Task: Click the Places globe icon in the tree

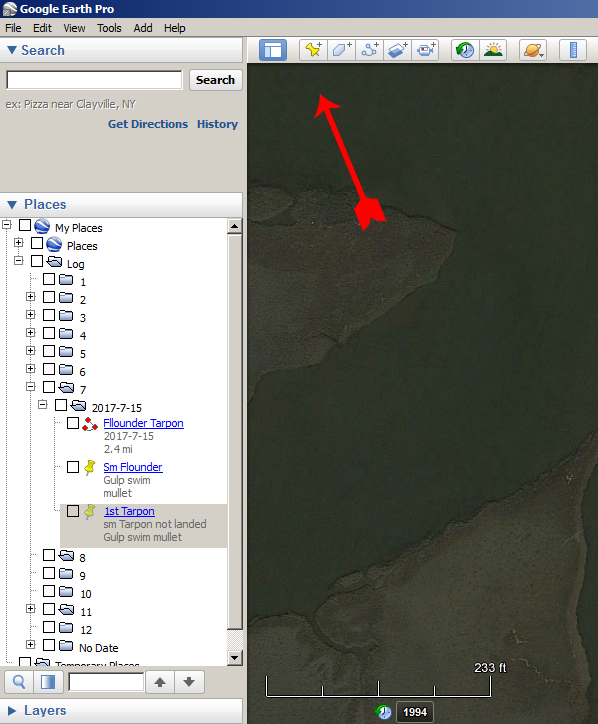Action: point(54,244)
